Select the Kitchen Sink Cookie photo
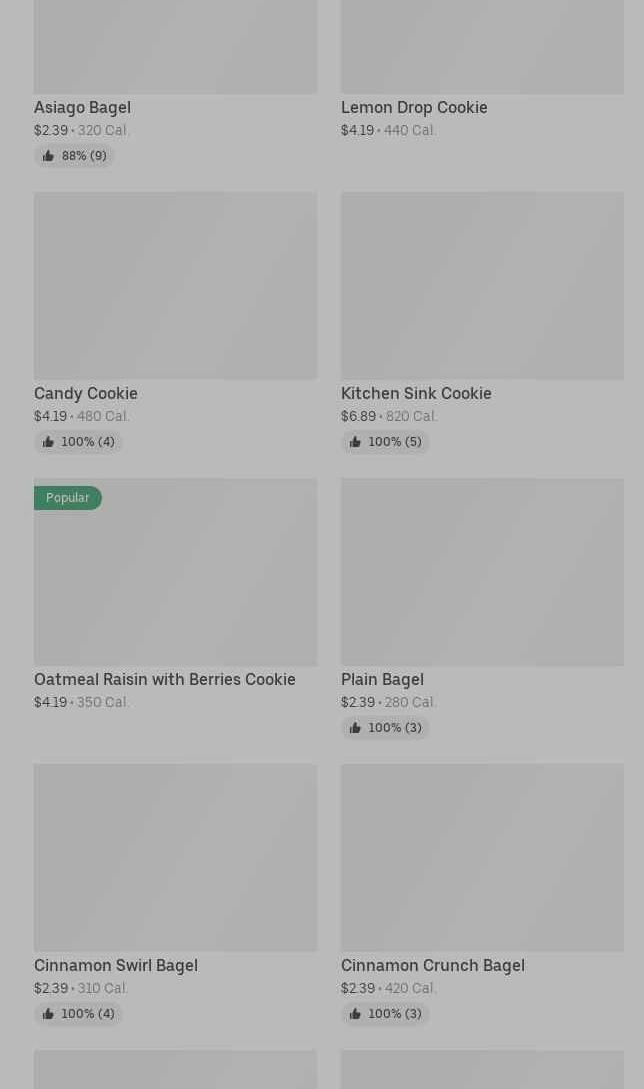The width and height of the screenshot is (644, 1089). [482, 285]
